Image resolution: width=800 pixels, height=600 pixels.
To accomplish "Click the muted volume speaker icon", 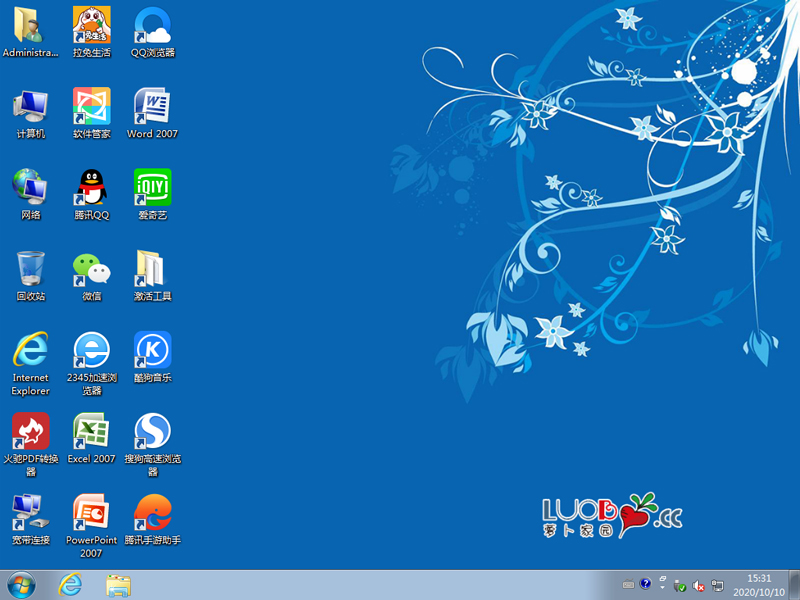I will pyautogui.click(x=698, y=586).
